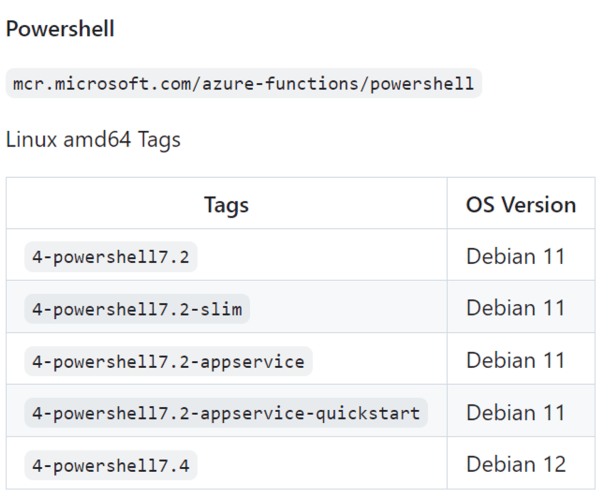Click Debian 11 in the 7.2-slim row
Viewport: 600px width, 494px height.
515,309
